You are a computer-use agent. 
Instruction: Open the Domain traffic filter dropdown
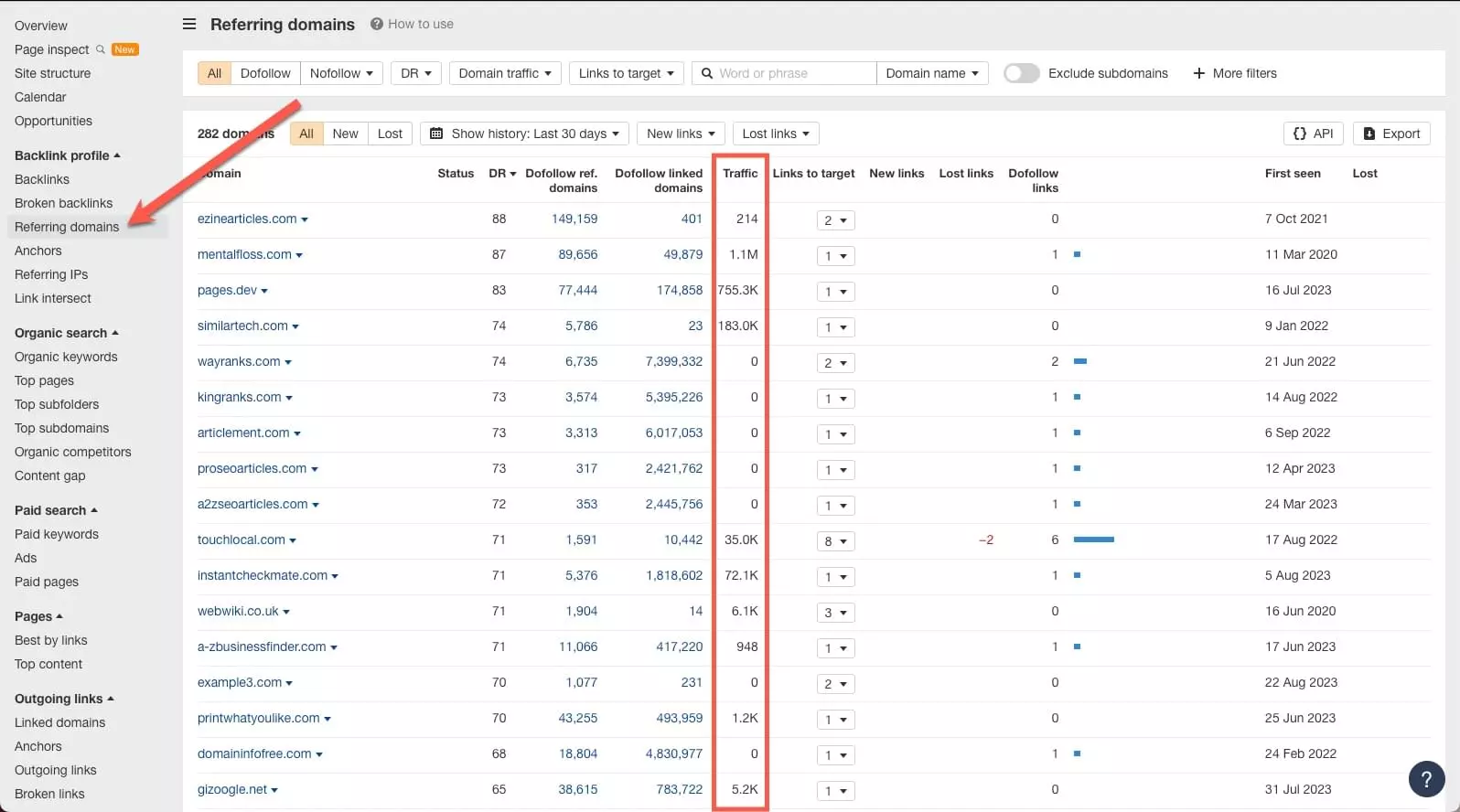click(505, 73)
